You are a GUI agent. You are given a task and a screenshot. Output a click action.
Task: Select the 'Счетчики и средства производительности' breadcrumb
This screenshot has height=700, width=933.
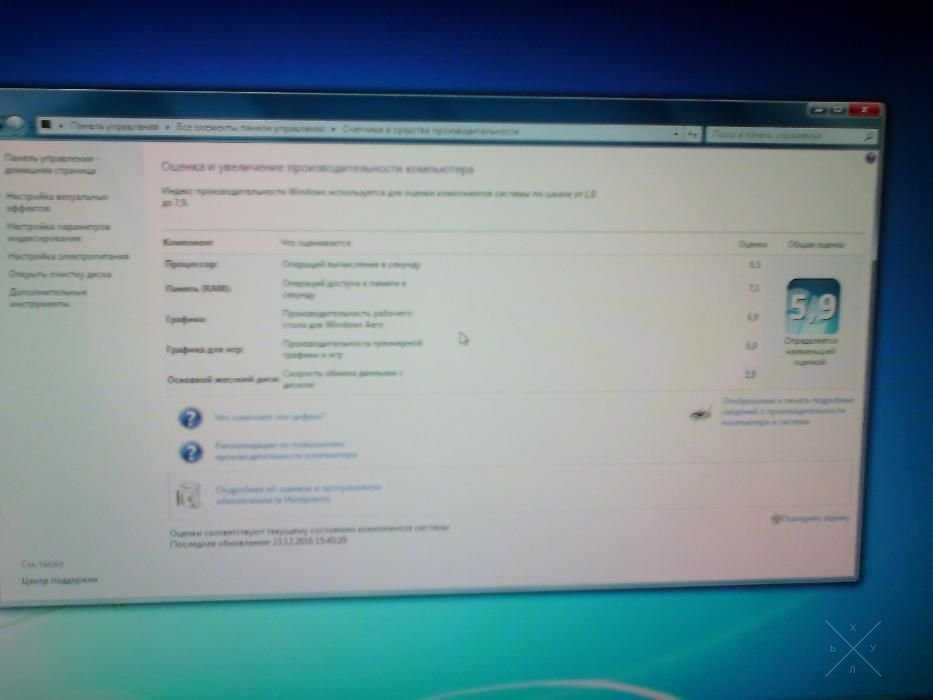point(431,130)
